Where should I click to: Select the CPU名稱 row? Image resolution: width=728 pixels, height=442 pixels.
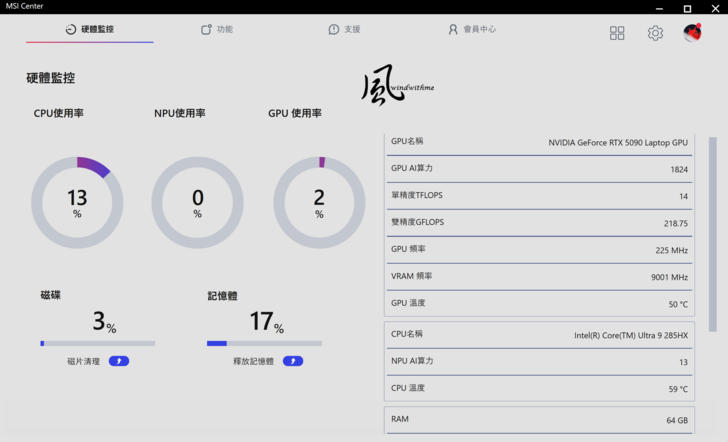(x=539, y=335)
